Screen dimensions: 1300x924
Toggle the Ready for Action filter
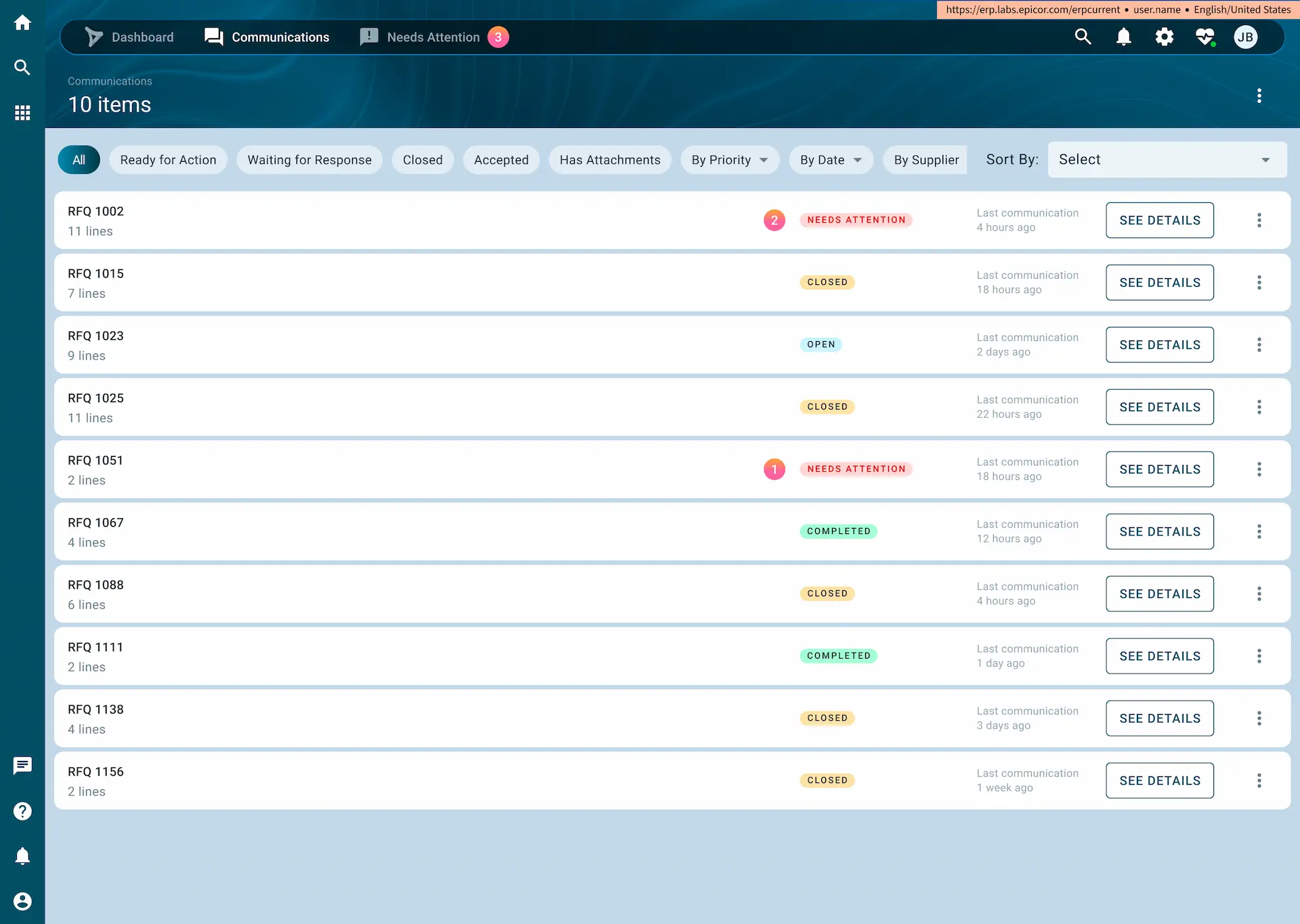[168, 160]
